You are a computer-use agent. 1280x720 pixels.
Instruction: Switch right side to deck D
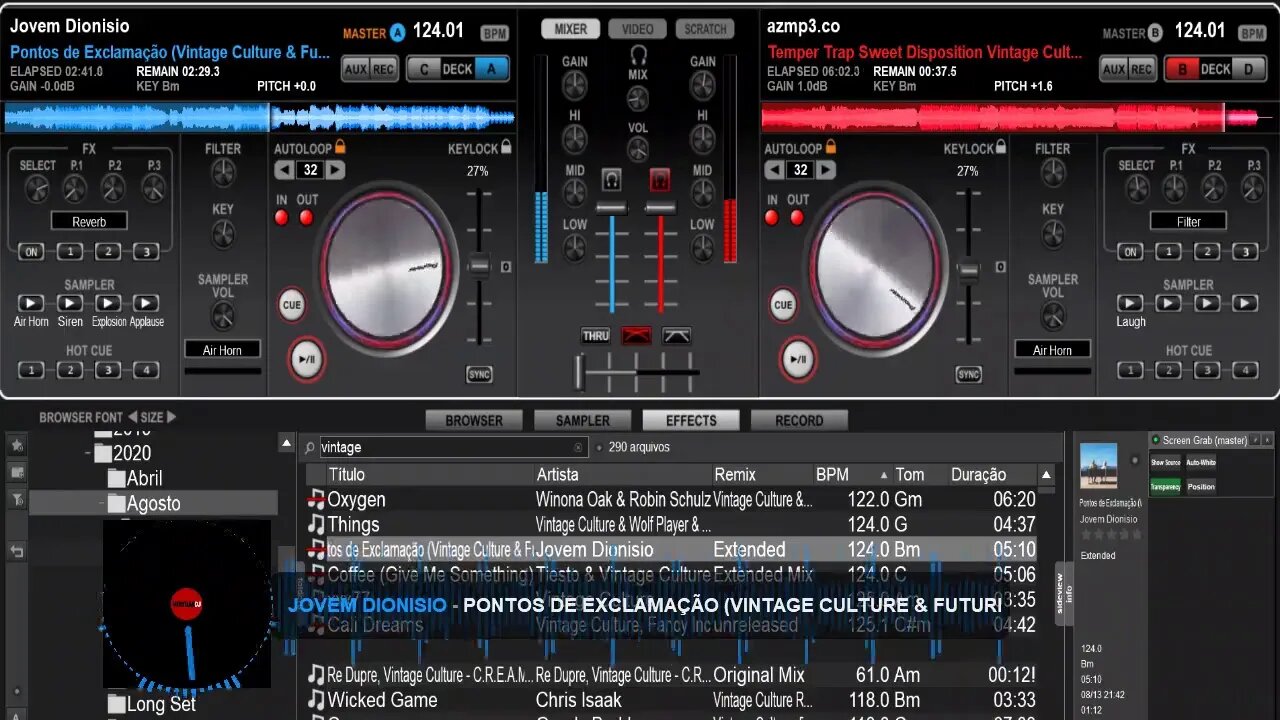tap(1248, 69)
